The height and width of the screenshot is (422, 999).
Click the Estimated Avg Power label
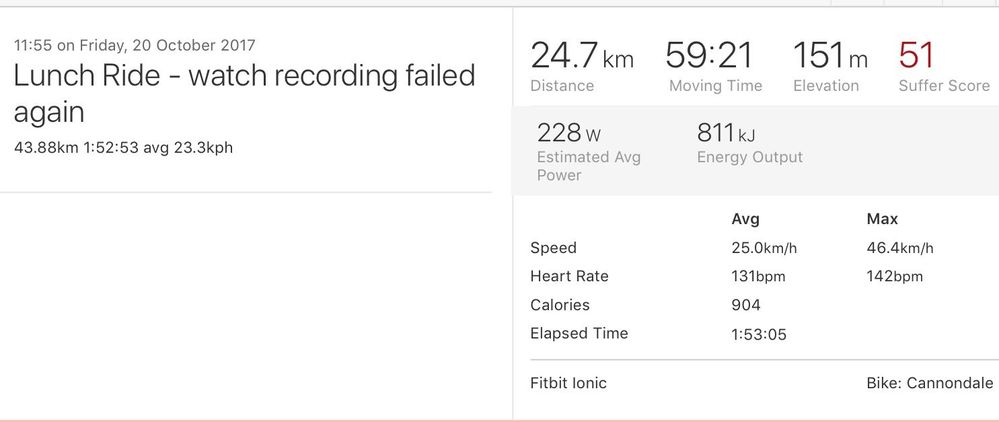[x=588, y=166]
